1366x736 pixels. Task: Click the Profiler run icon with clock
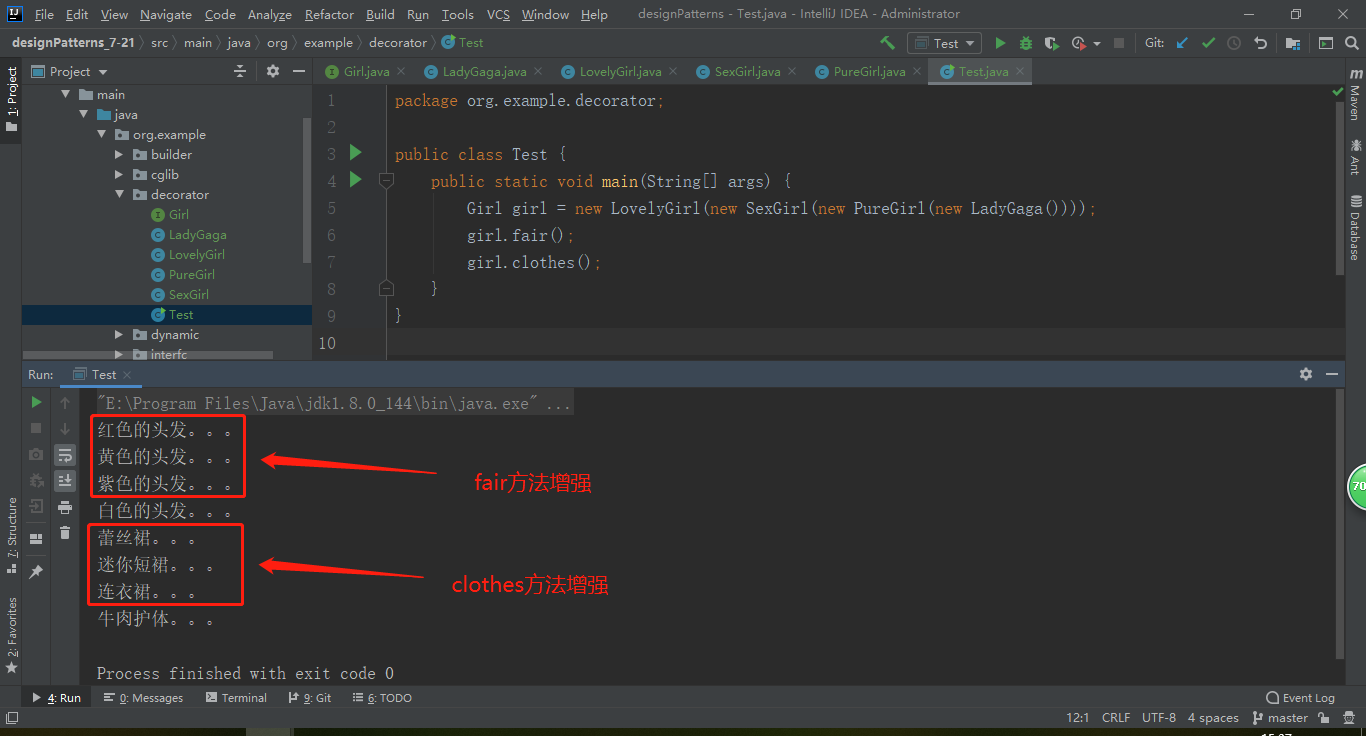pos(1078,43)
